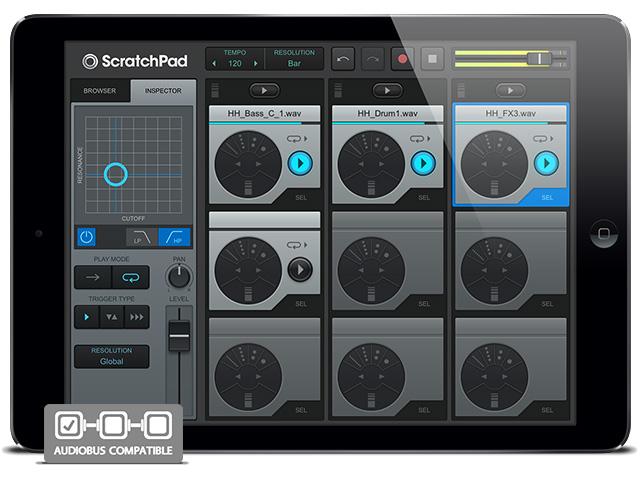The width and height of the screenshot is (640, 480).
Task: Click the cutoff/resonance XY pad circle
Action: coord(116,175)
